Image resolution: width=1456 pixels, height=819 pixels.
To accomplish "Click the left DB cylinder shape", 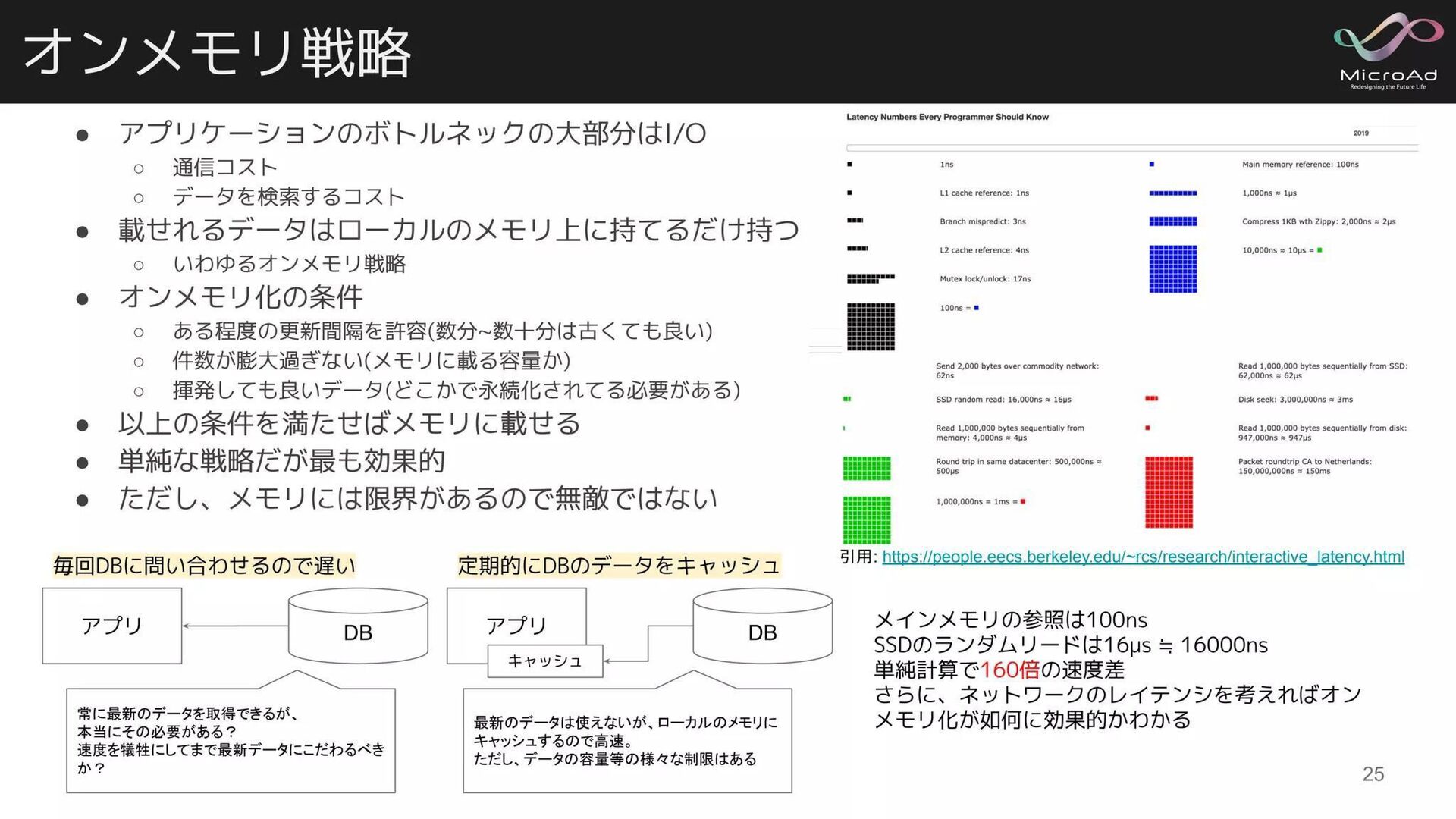I will (358, 626).
